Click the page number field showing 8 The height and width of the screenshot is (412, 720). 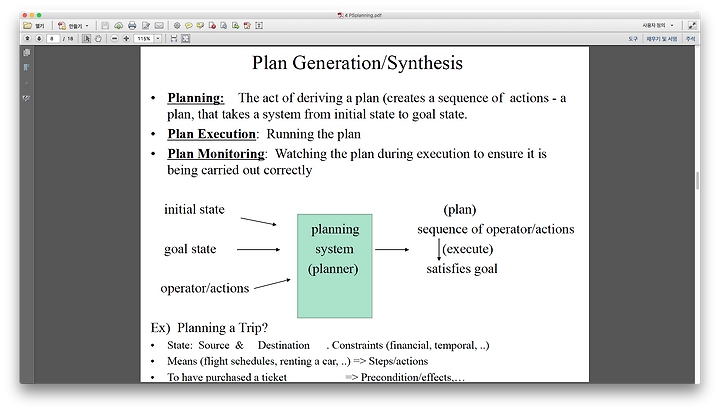(53, 39)
